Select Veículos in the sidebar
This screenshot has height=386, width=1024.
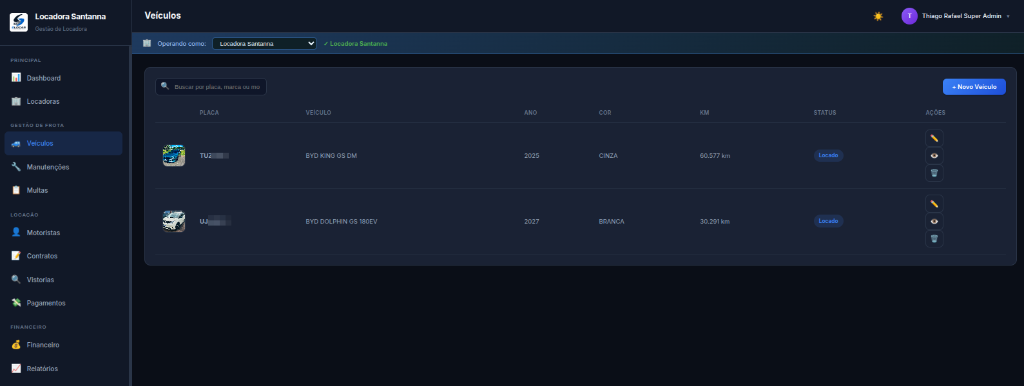click(x=63, y=143)
